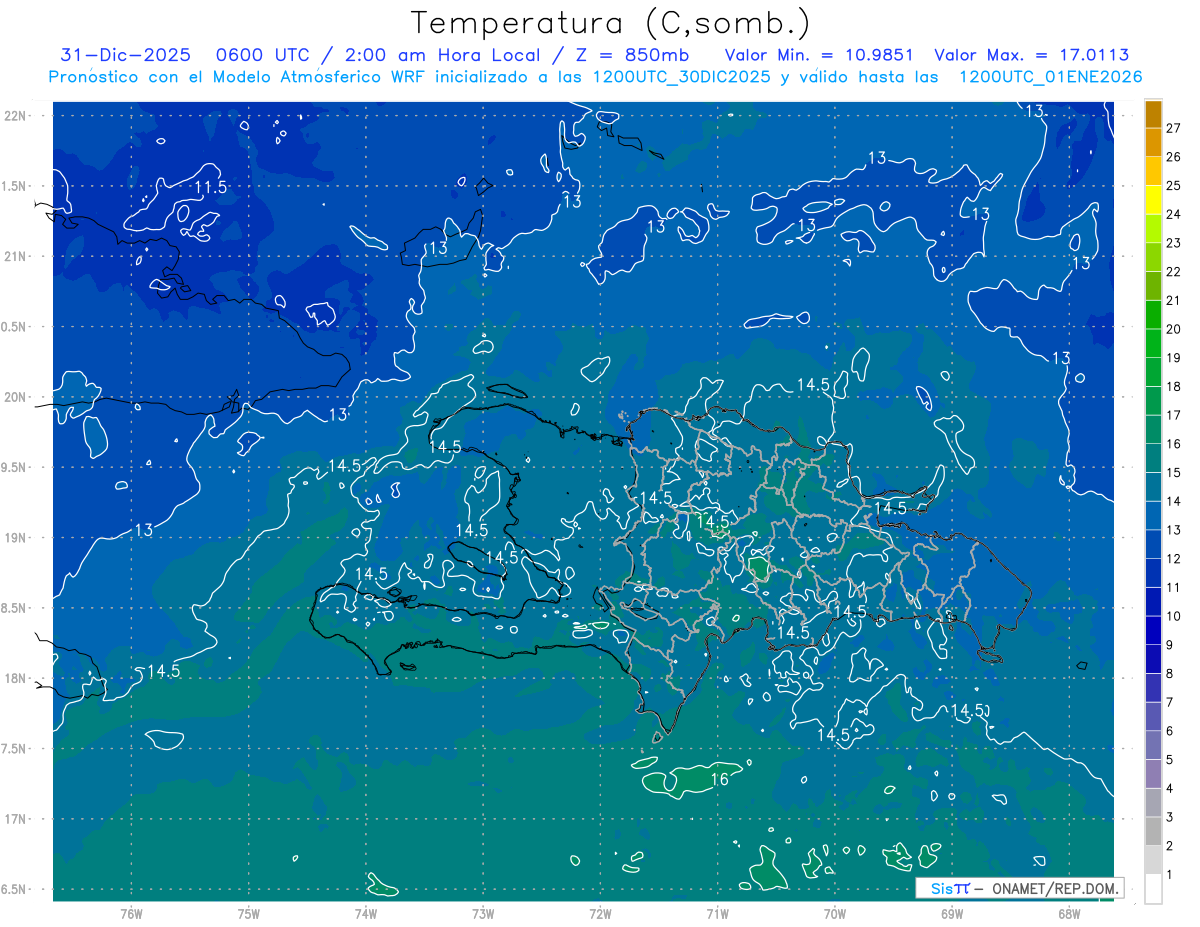Click the "71W" longitude label
Screen dimensions: 1200x927
[x=717, y=914]
